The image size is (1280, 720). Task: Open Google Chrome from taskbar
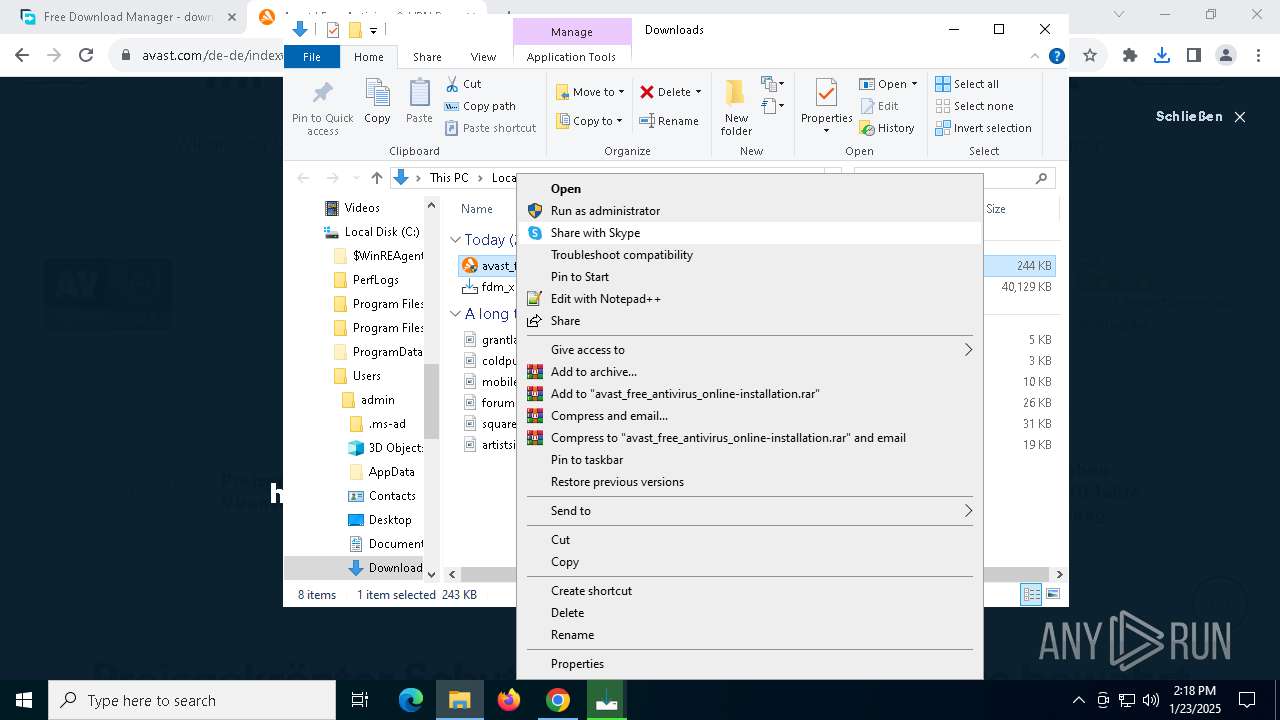click(x=558, y=700)
